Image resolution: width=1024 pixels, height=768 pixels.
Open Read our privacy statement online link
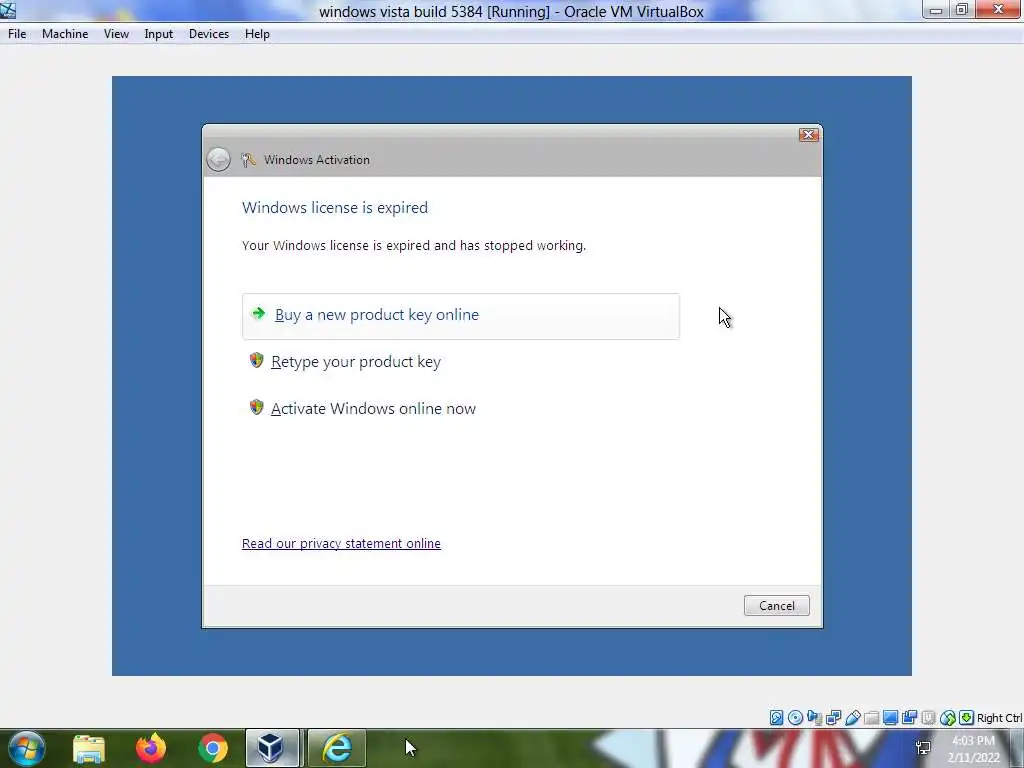point(341,543)
